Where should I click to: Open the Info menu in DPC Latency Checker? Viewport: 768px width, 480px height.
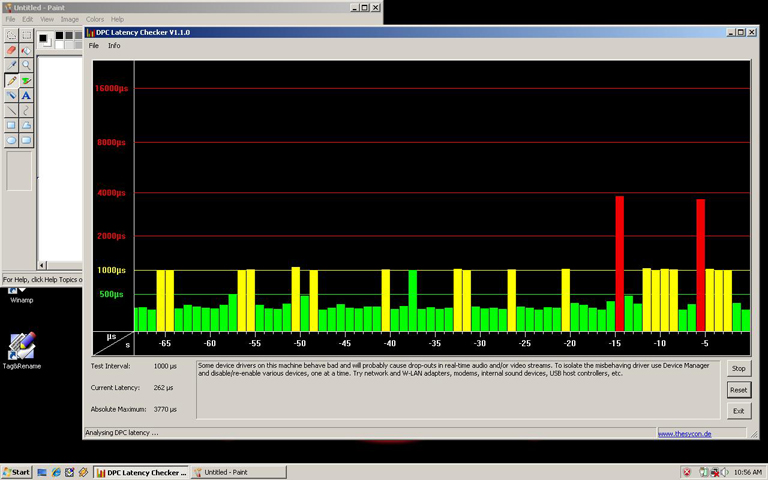pyautogui.click(x=114, y=46)
